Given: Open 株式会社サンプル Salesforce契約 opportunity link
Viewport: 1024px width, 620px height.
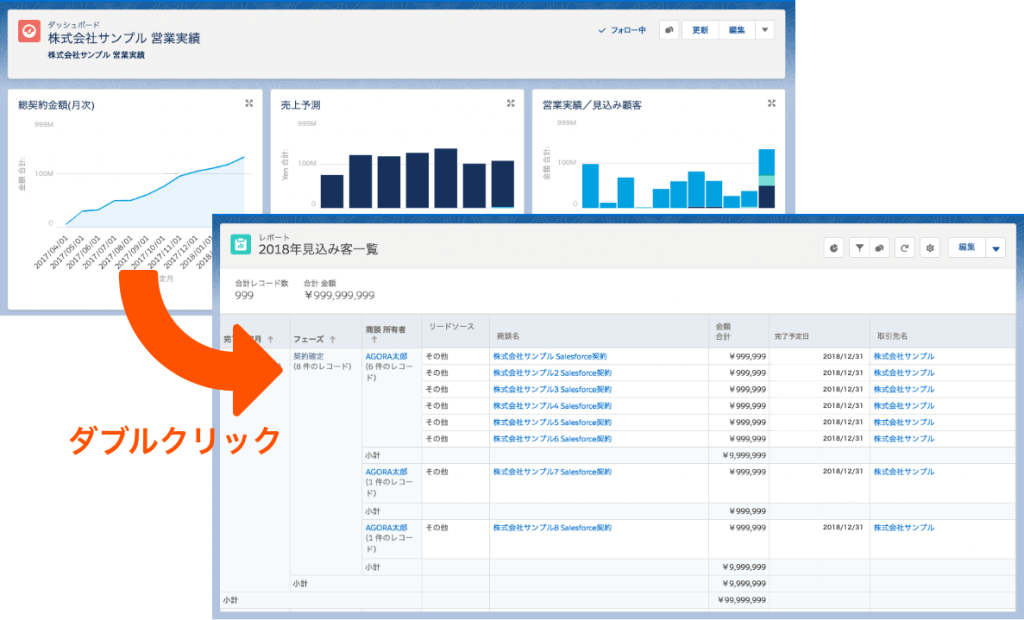Looking at the screenshot, I should pos(550,357).
